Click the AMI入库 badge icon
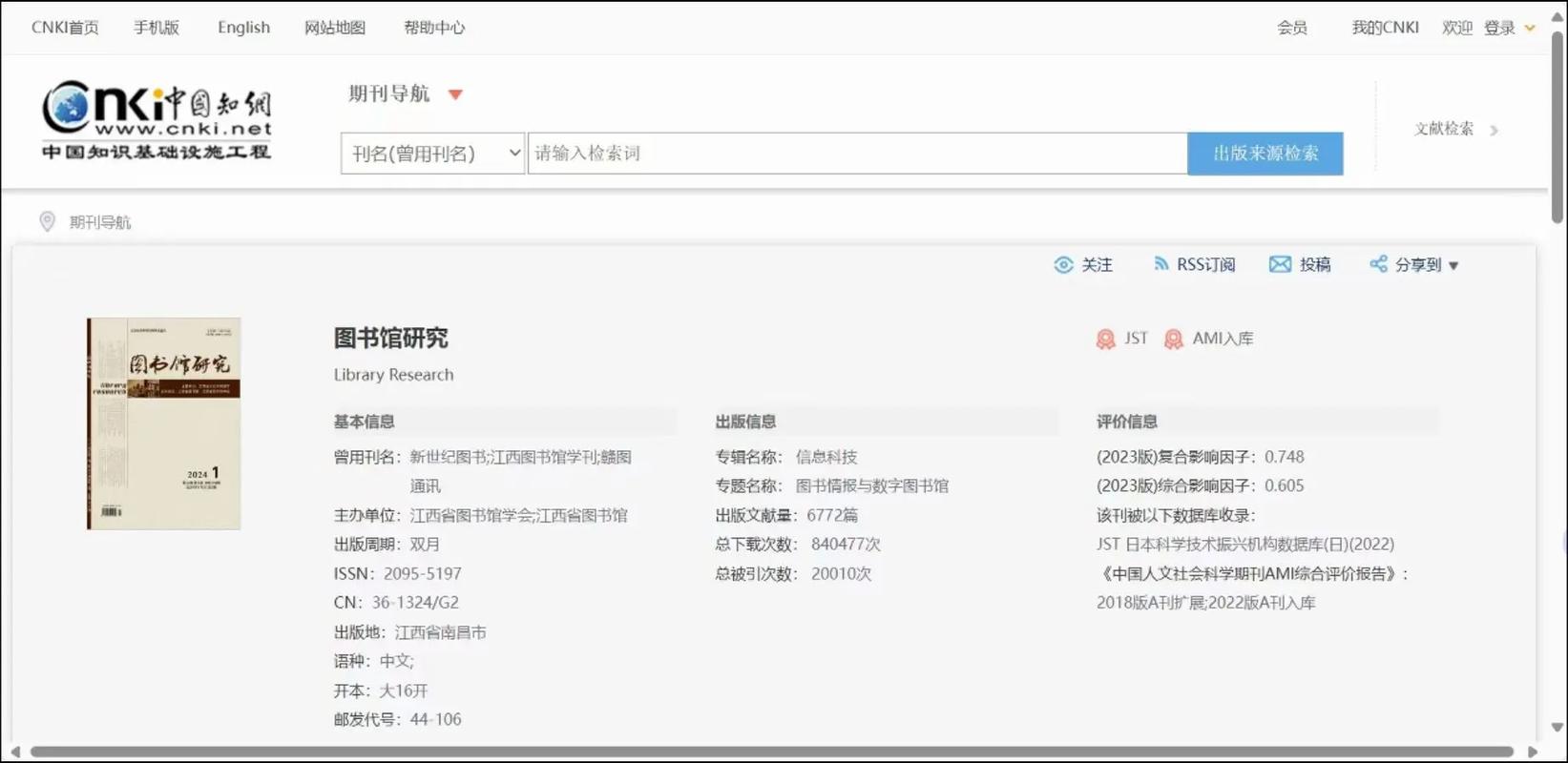This screenshot has height=763, width=1568. coord(1174,339)
